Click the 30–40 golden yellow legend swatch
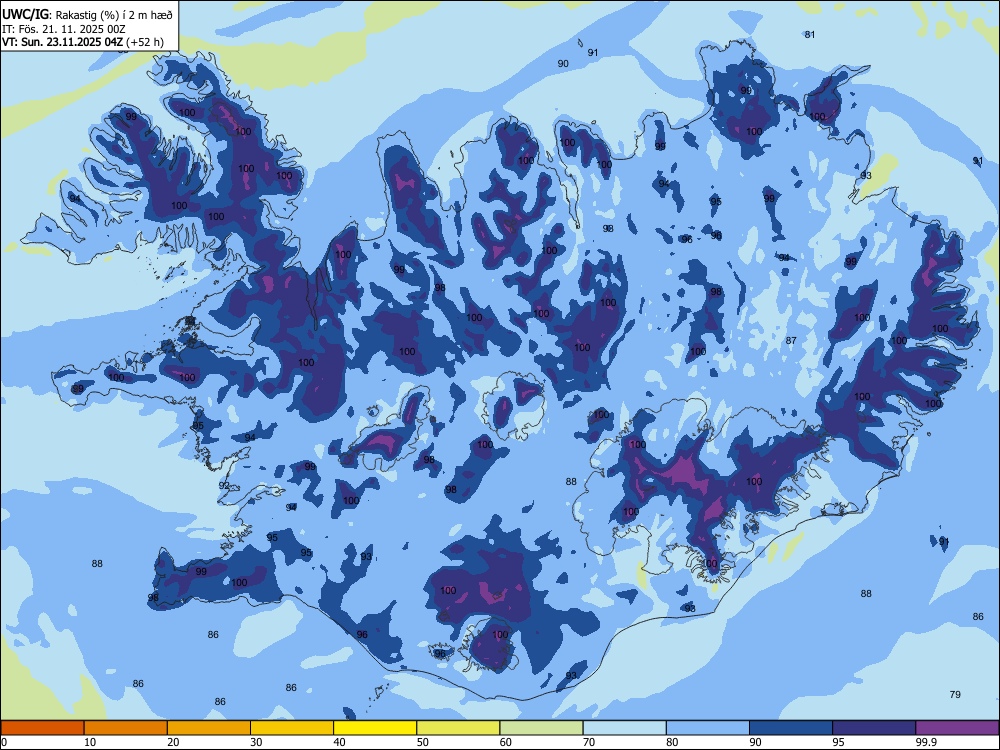 pos(292,728)
